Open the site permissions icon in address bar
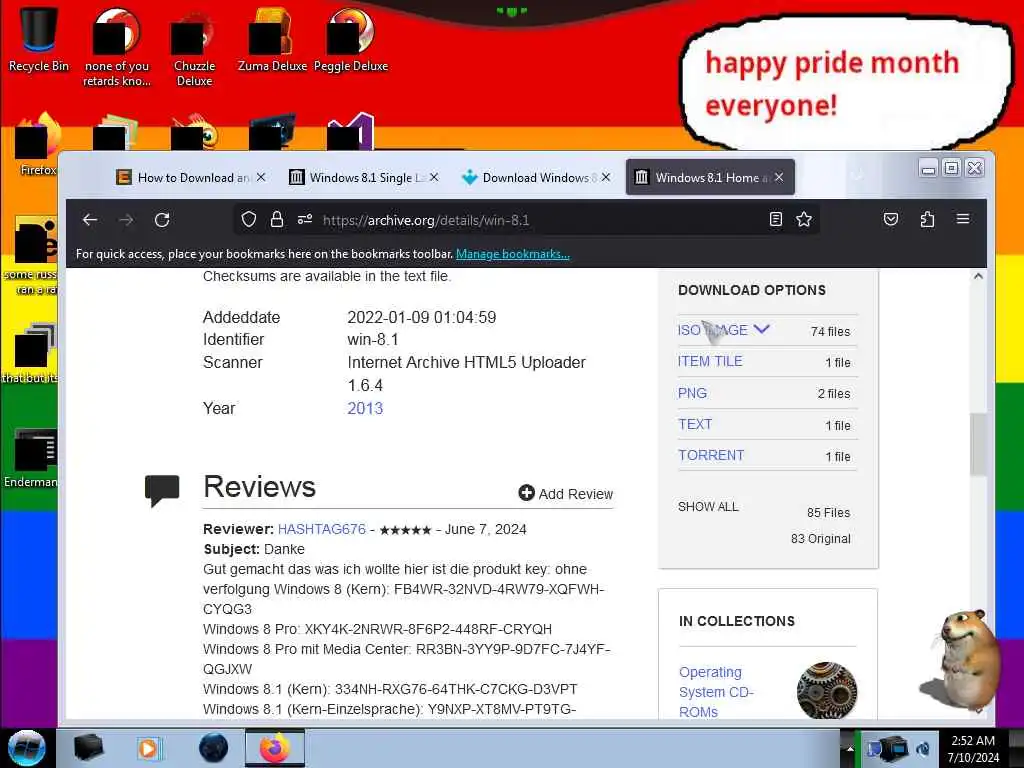The width and height of the screenshot is (1024, 768). pyautogui.click(x=305, y=219)
